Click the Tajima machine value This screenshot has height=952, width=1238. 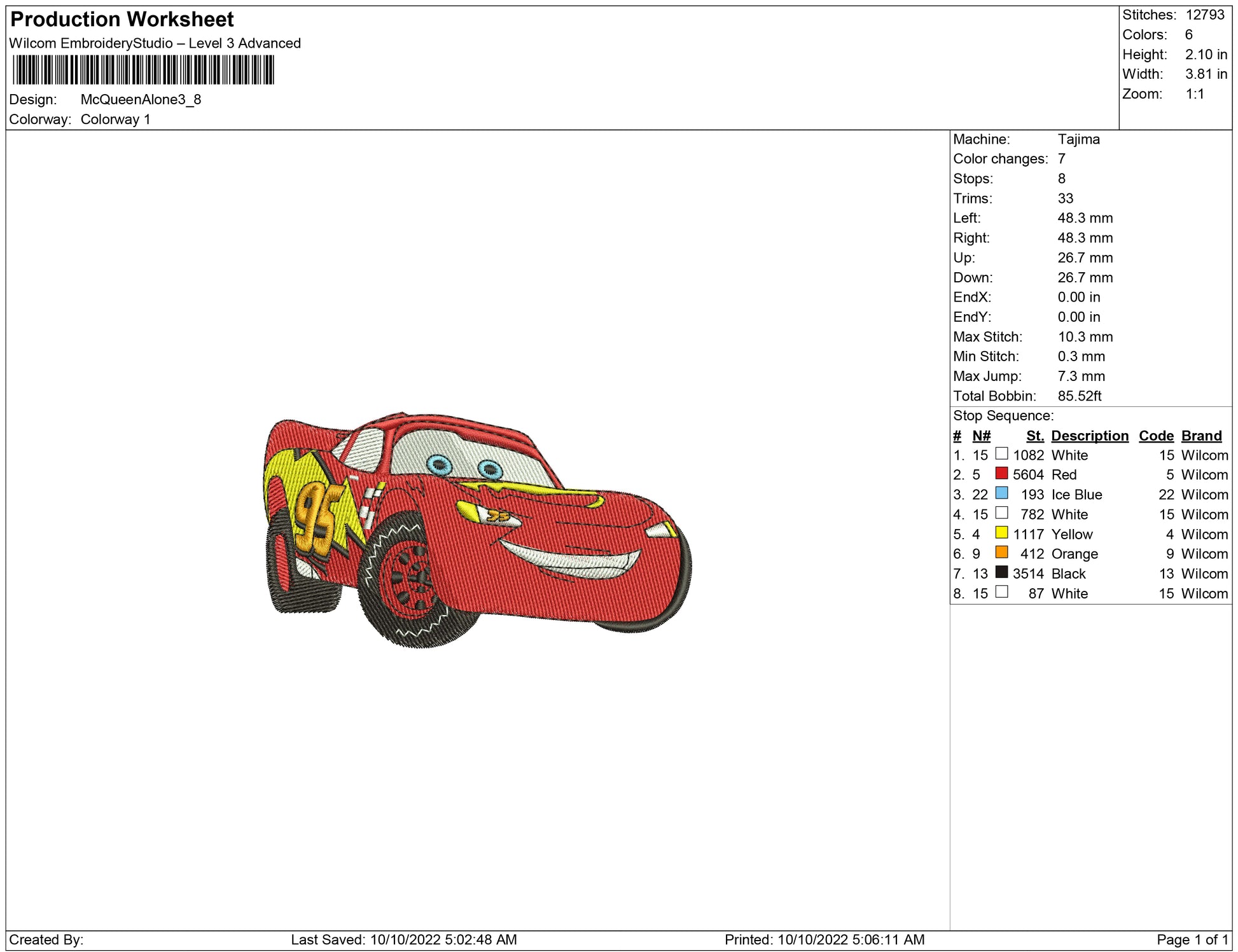click(x=1078, y=139)
